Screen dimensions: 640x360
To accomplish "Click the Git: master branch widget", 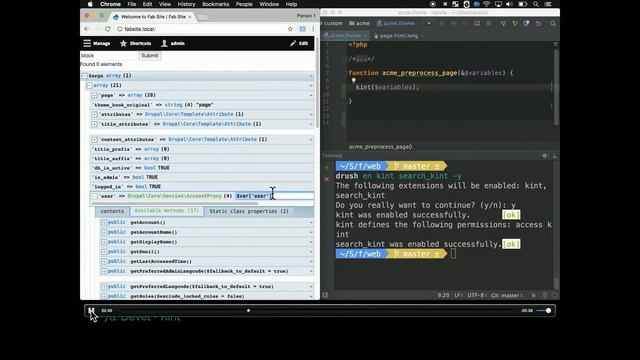I will [x=507, y=295].
